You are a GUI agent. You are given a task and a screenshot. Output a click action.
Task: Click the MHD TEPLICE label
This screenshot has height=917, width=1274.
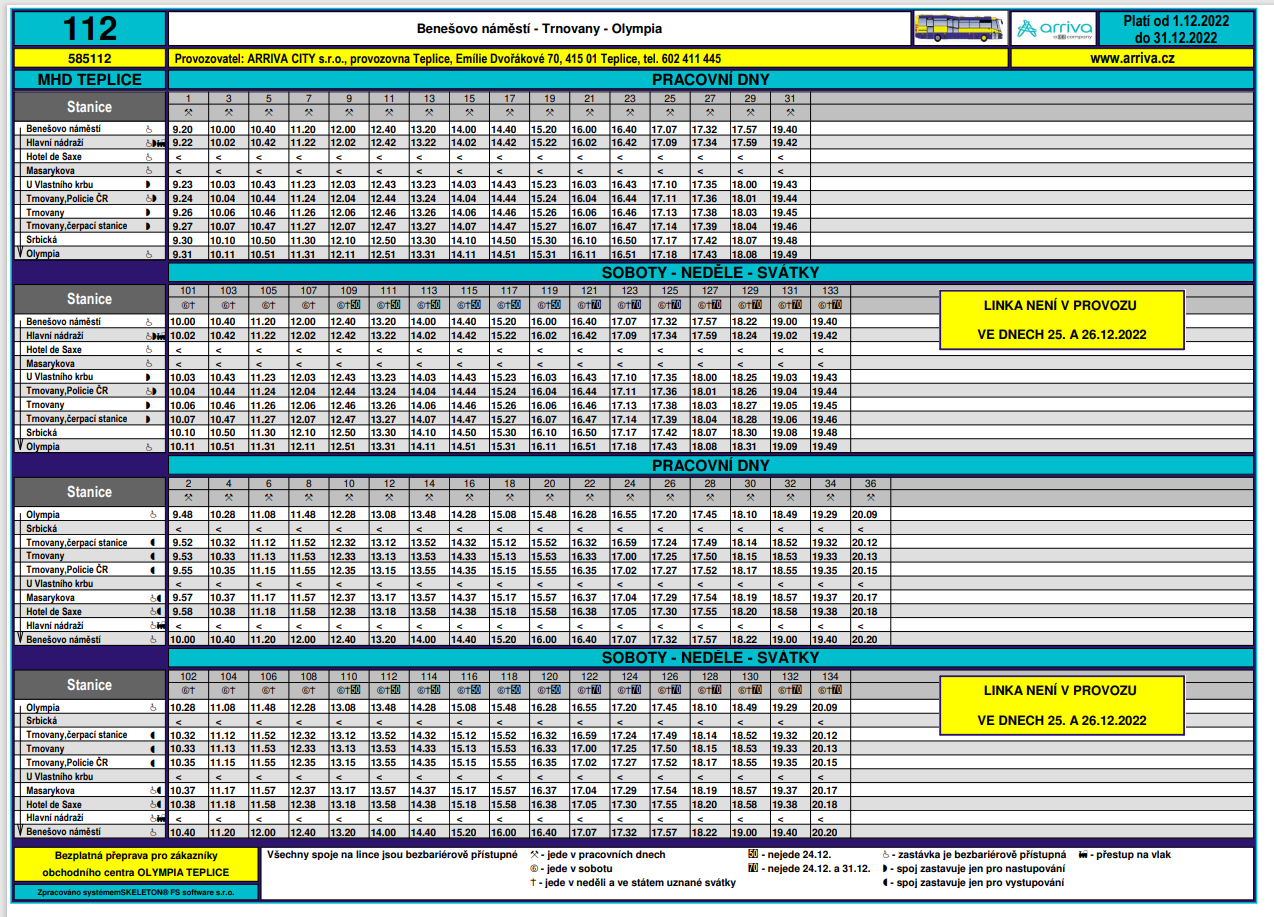pos(89,80)
